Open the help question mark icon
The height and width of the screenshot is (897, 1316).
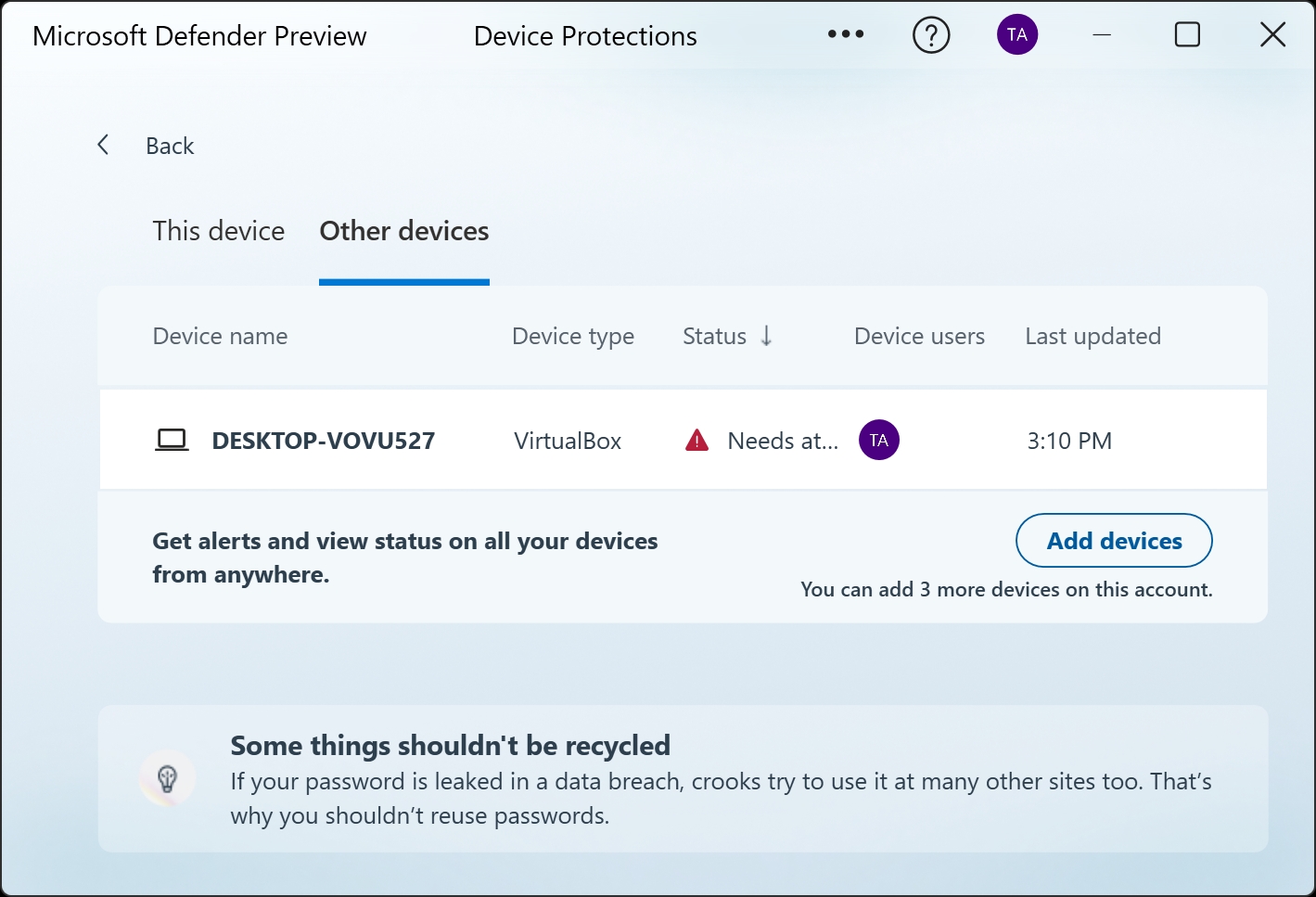(931, 36)
